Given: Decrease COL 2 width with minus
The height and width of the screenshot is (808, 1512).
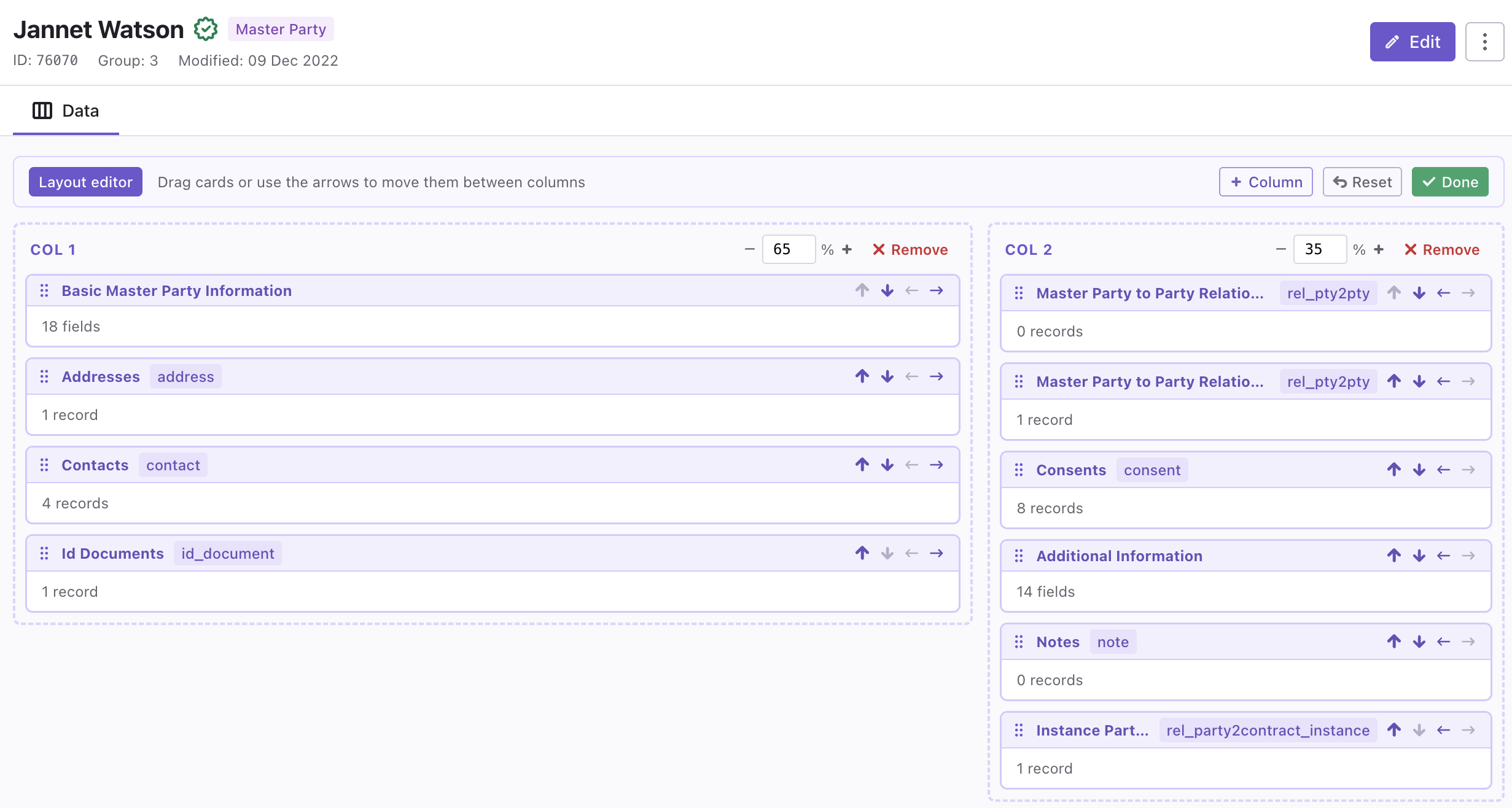Looking at the screenshot, I should (1280, 249).
